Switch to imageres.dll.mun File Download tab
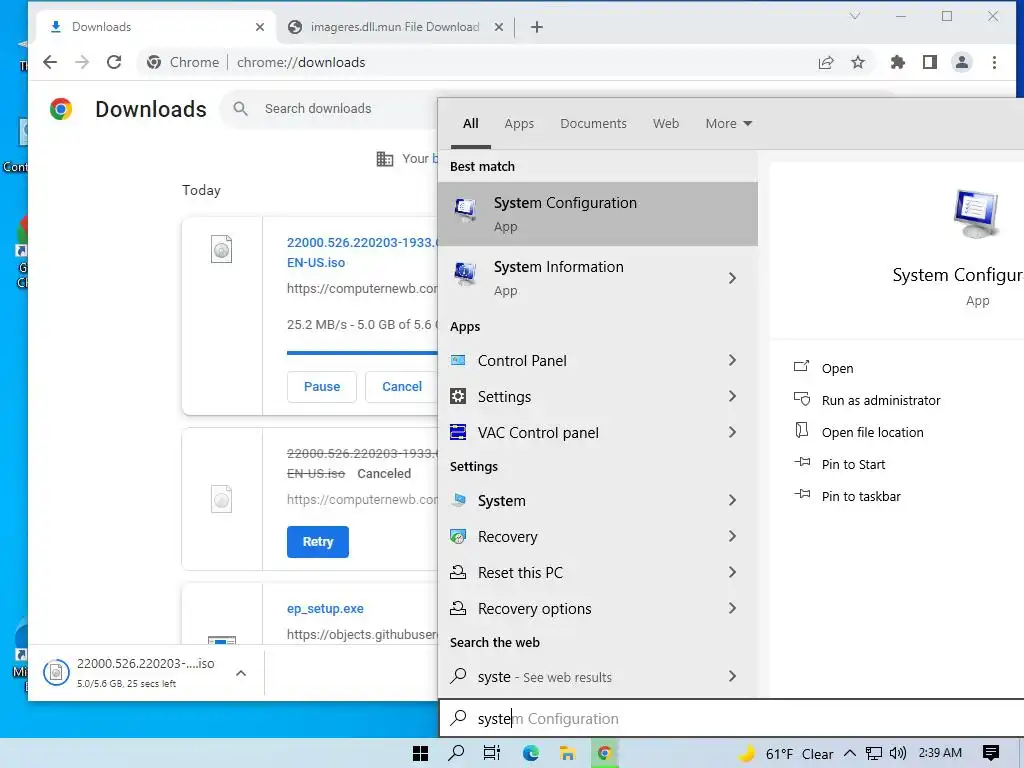Viewport: 1024px width, 768px height. click(x=394, y=27)
